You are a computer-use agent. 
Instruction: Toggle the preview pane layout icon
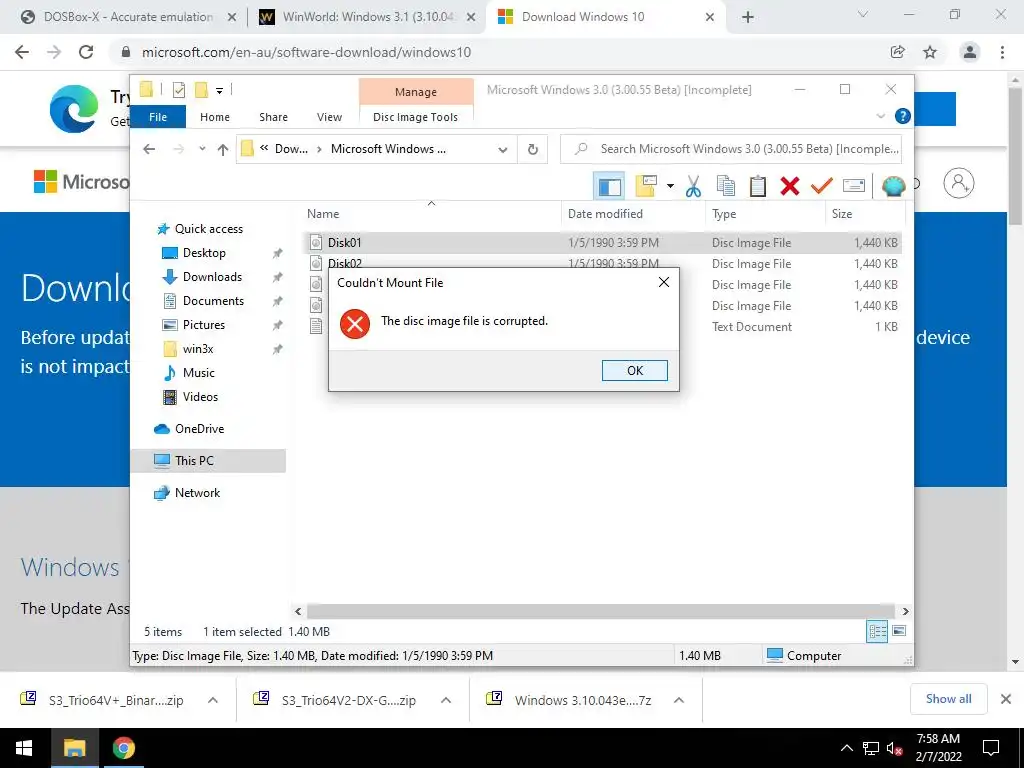click(609, 186)
